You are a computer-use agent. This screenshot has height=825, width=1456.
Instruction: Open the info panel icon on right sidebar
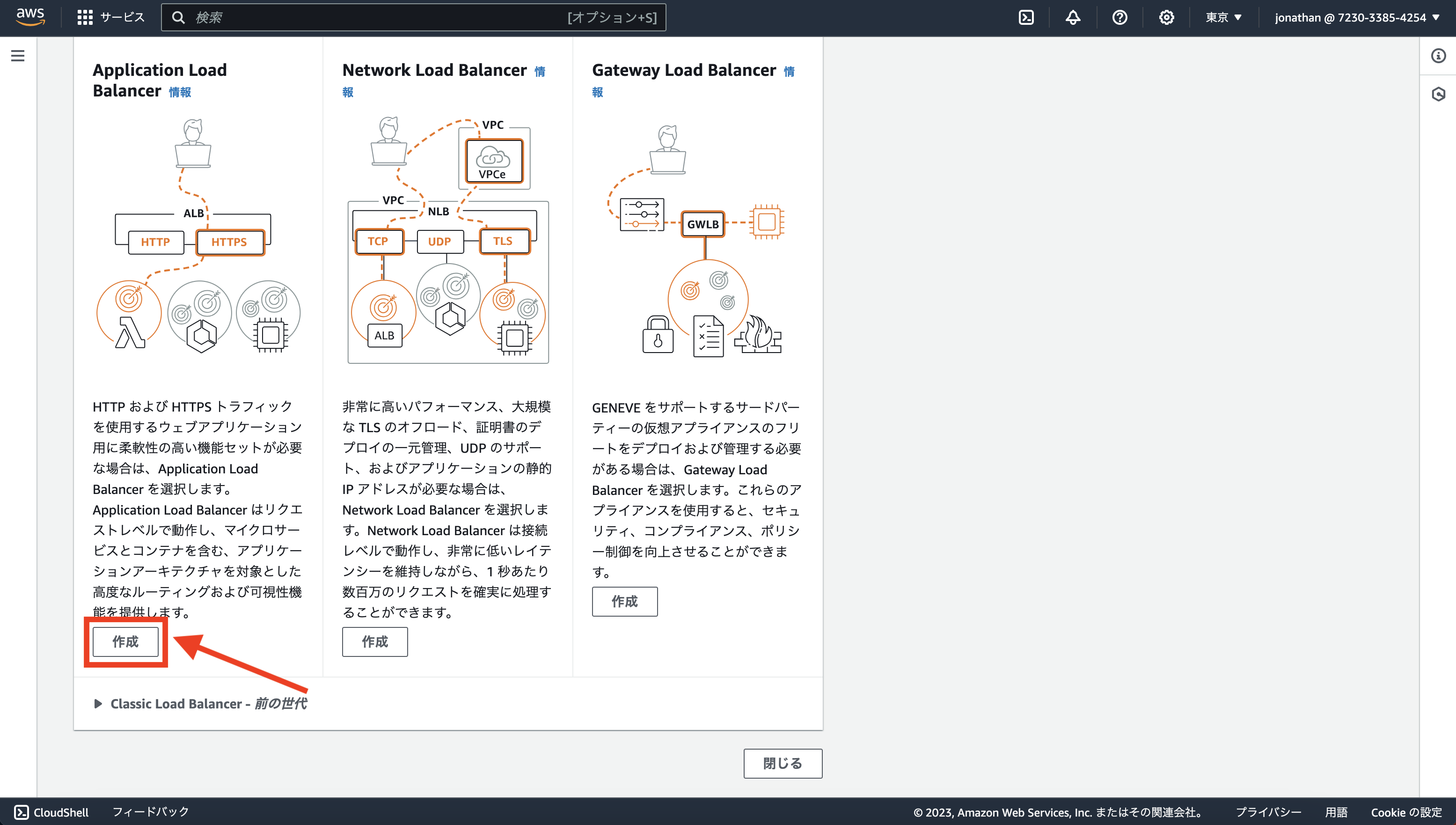[1439, 56]
